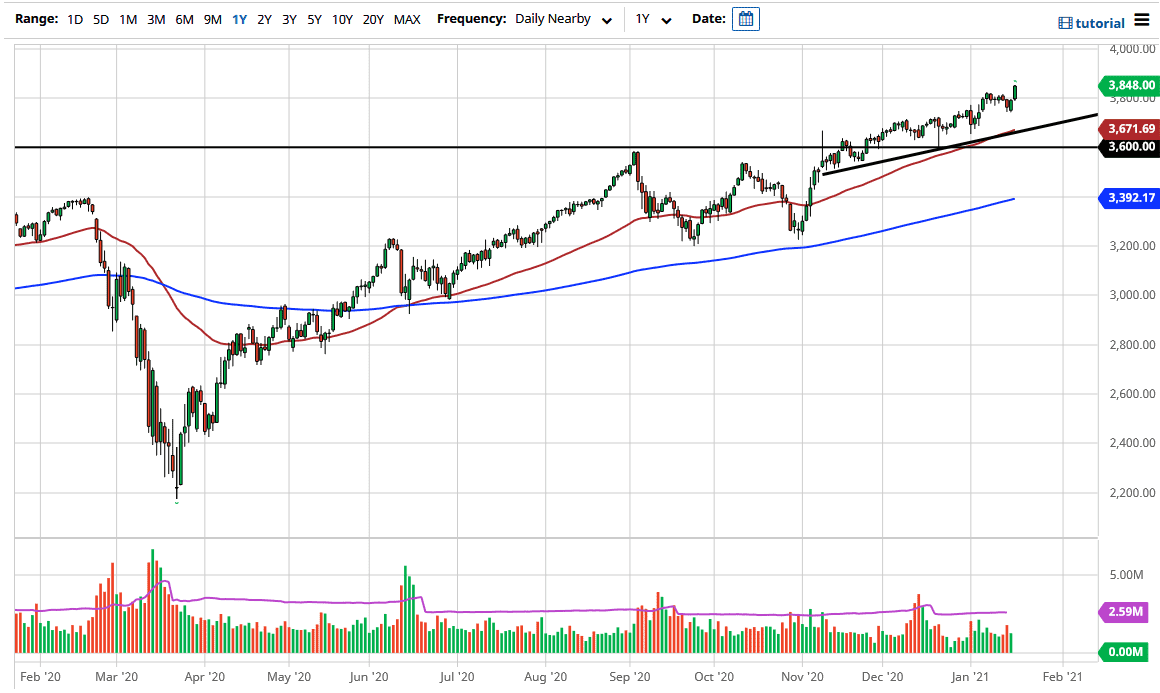Select the 9M range
This screenshot has width=1160, height=693.
[211, 19]
